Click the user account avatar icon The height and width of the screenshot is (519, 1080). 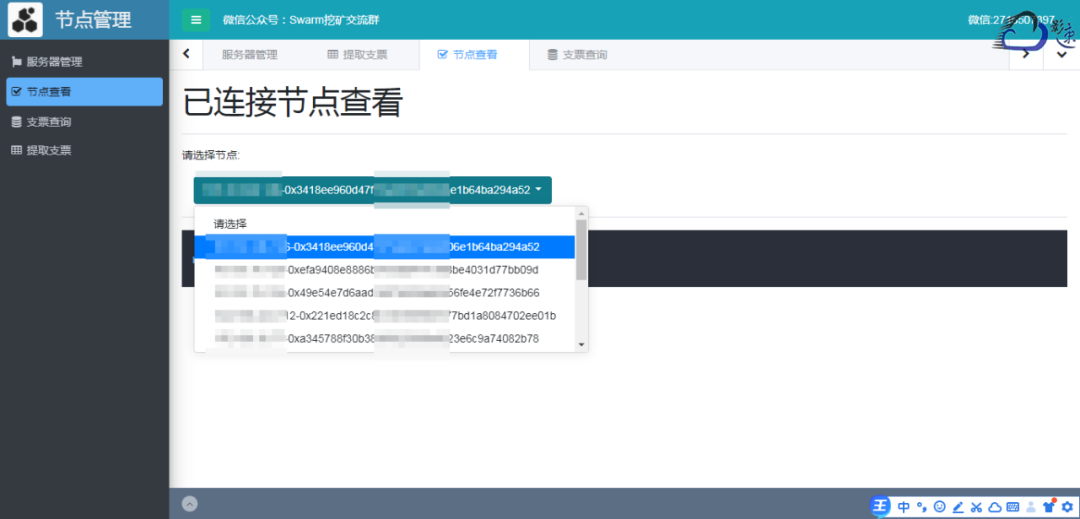[x=1031, y=507]
